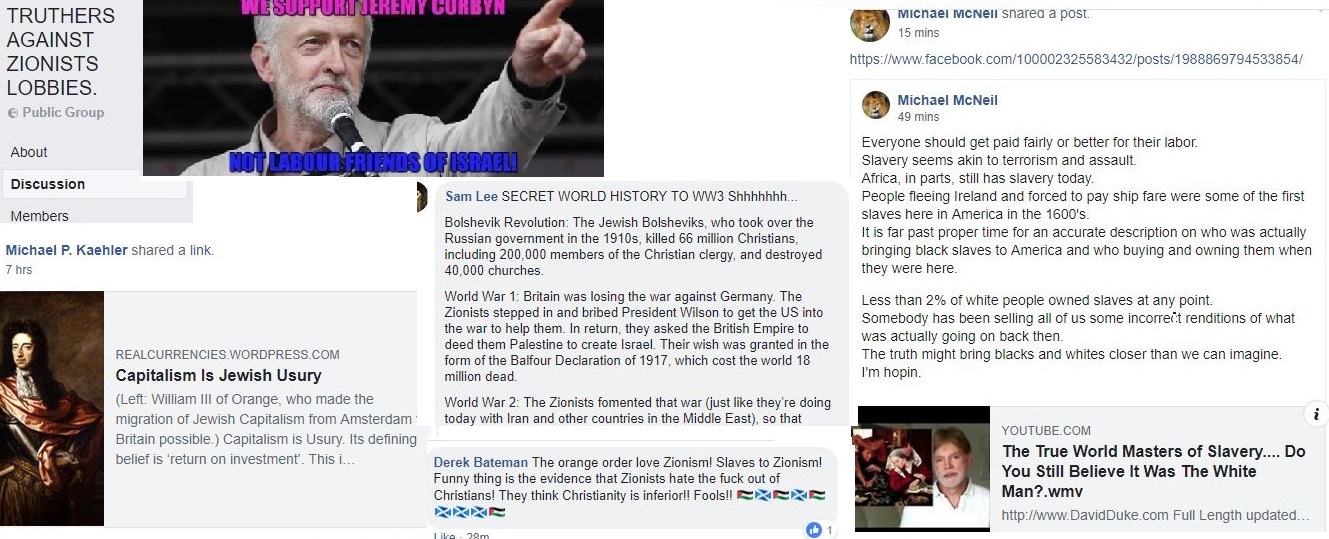Click the Derek Bateman commenter name
The width and height of the screenshot is (1329, 539).
click(x=480, y=462)
